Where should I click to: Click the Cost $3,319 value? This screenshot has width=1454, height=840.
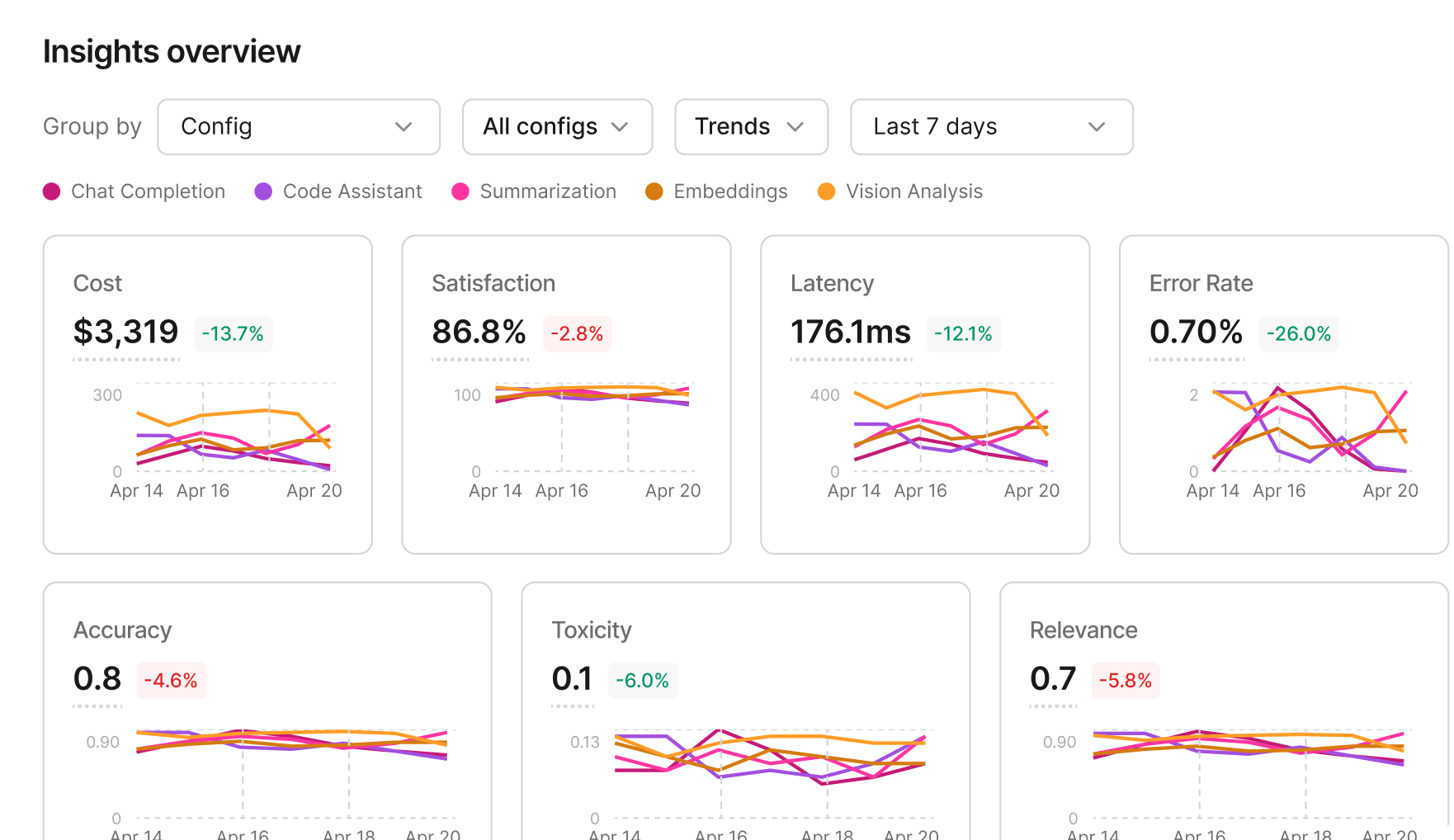(126, 332)
